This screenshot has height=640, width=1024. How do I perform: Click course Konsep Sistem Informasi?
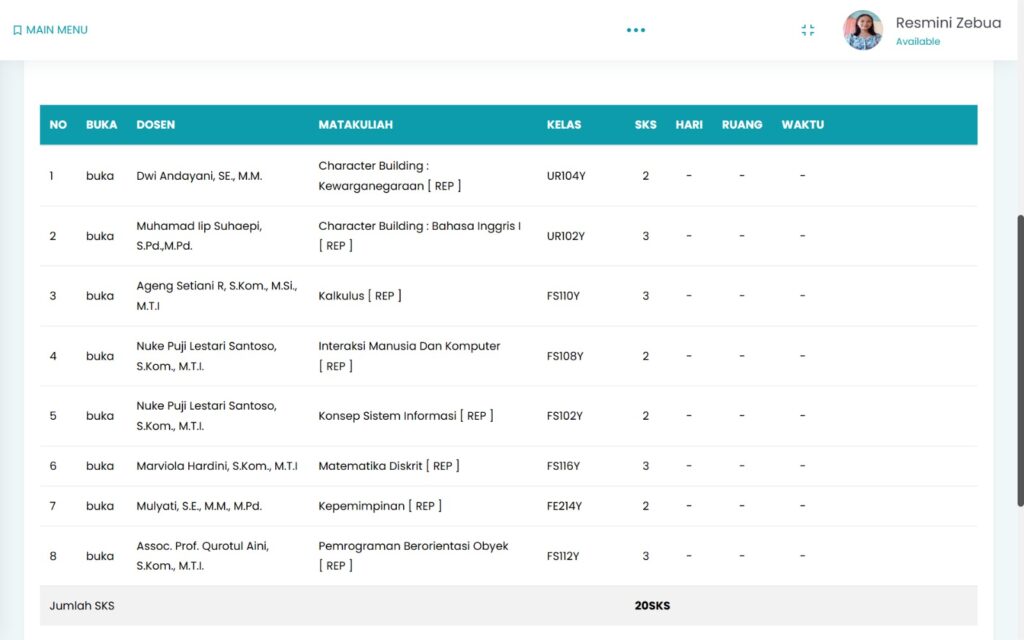pos(406,416)
